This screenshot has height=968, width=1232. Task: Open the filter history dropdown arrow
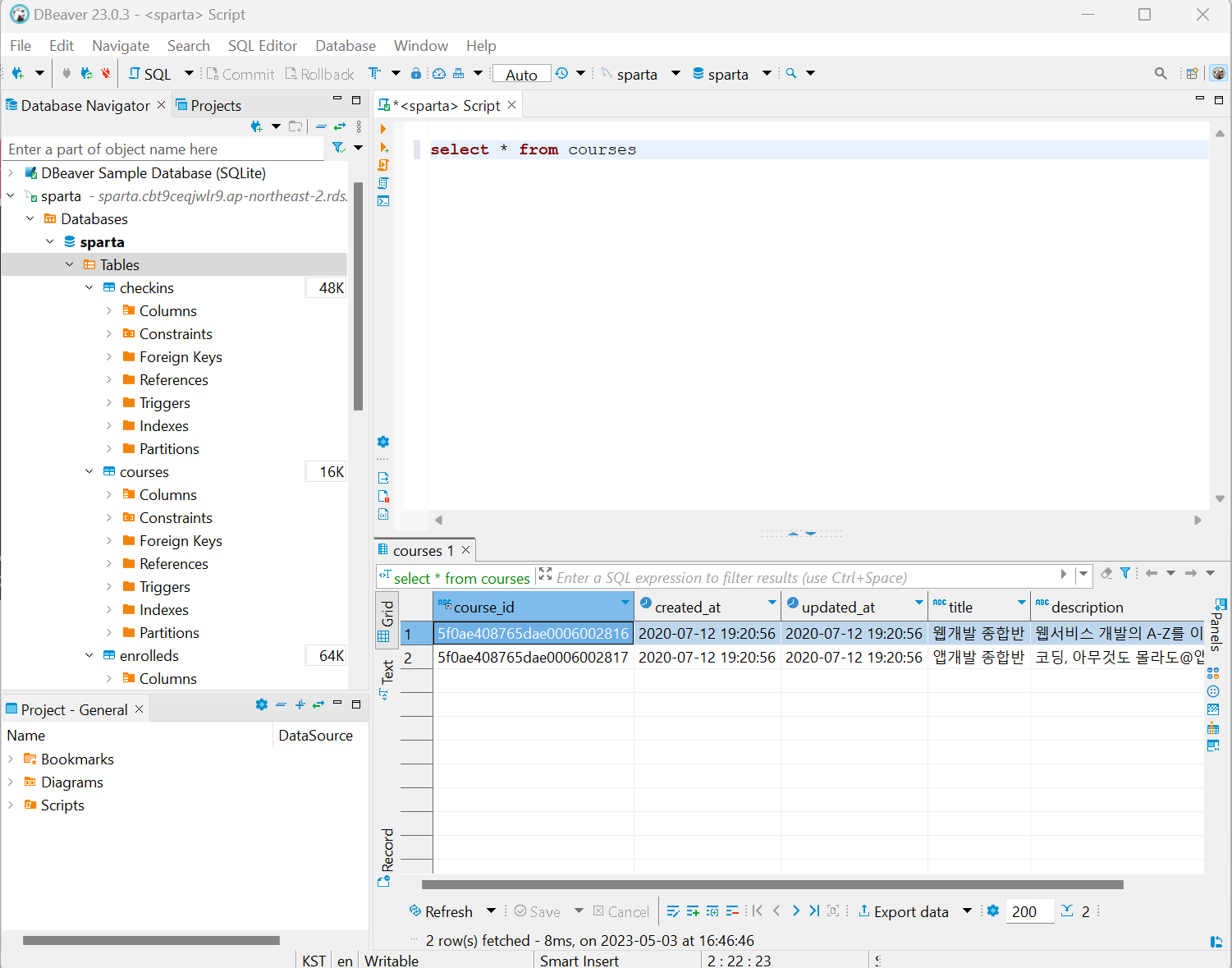1083,574
